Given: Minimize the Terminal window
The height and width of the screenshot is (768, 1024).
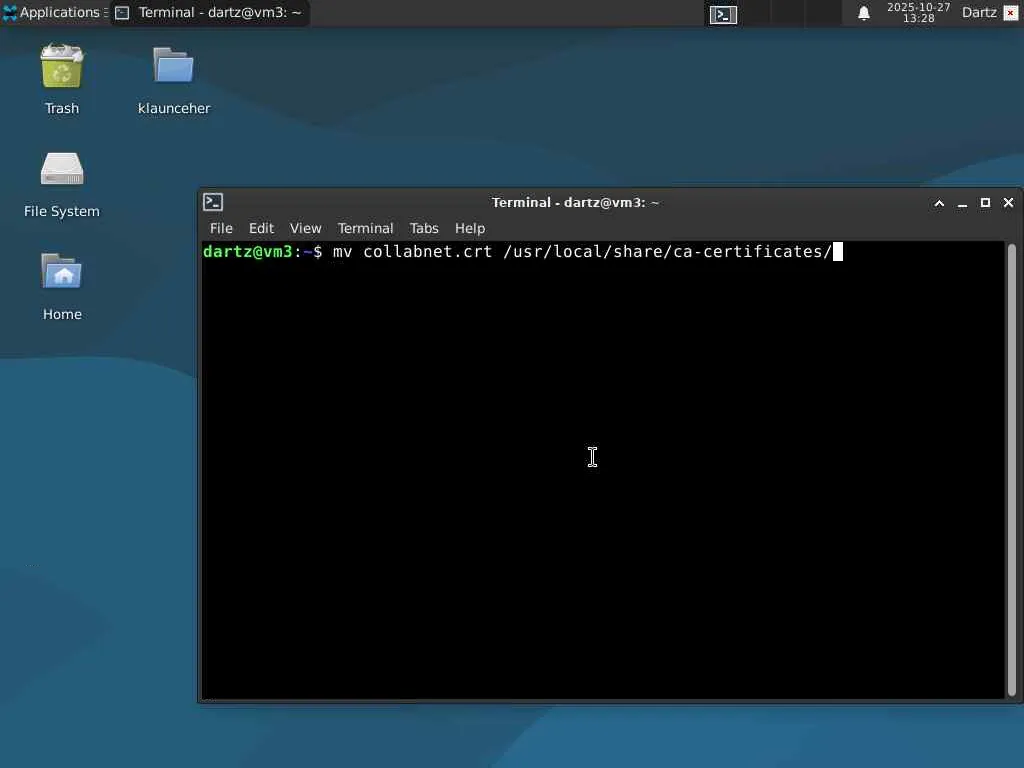Looking at the screenshot, I should (x=962, y=203).
